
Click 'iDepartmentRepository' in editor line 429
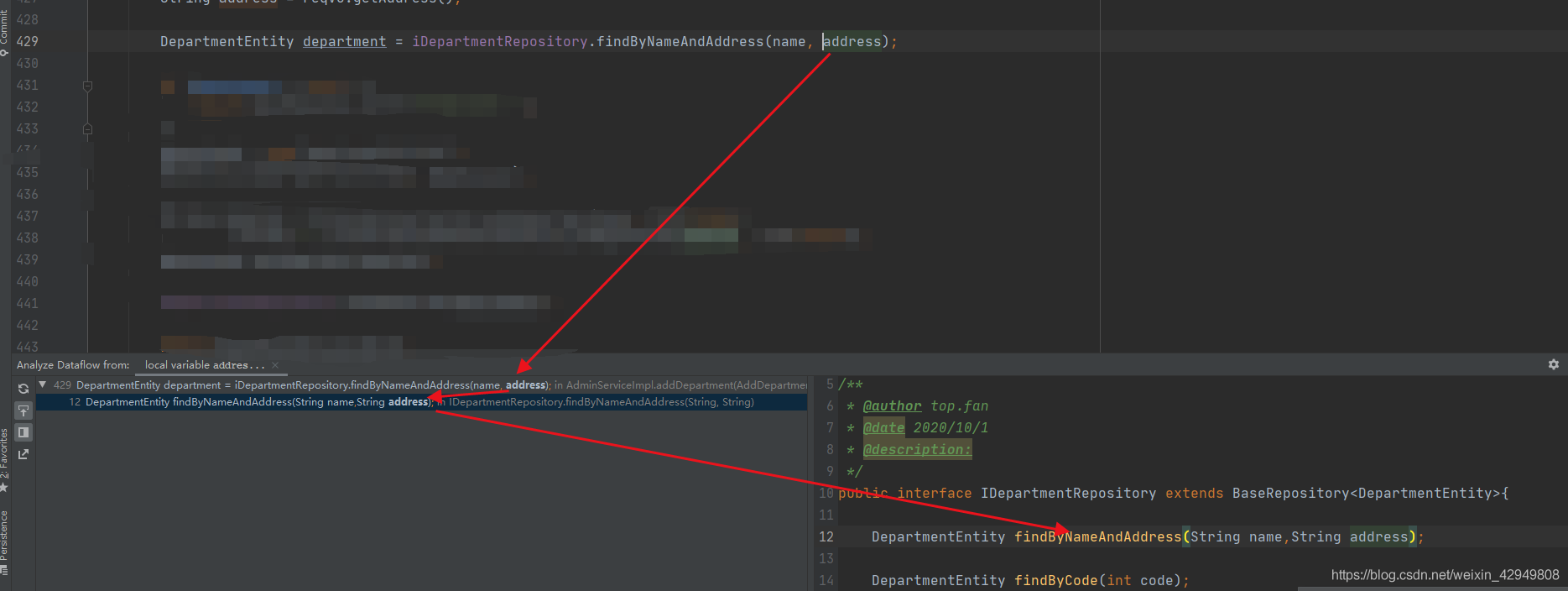tap(500, 41)
